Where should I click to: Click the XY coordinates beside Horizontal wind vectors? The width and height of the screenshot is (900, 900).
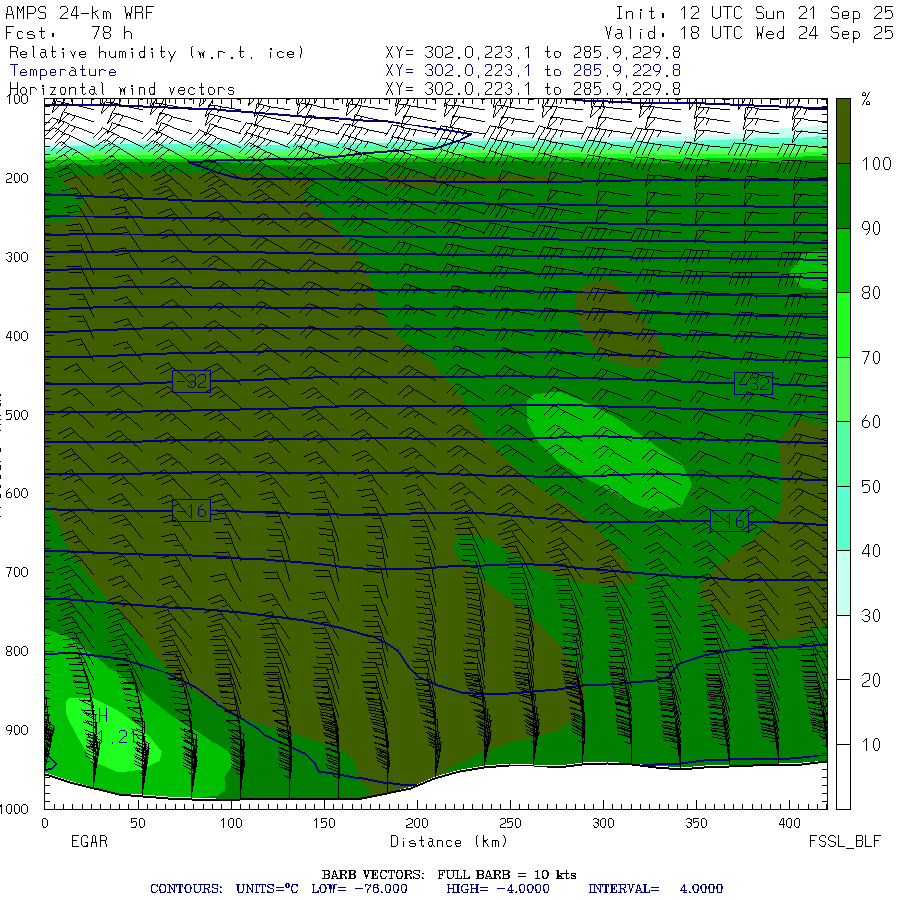point(533,89)
